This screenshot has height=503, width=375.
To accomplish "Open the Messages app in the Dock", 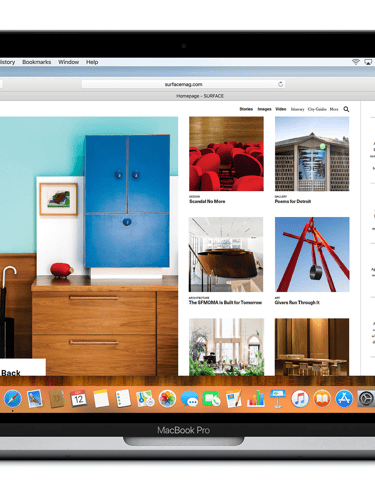I will pos(189,399).
